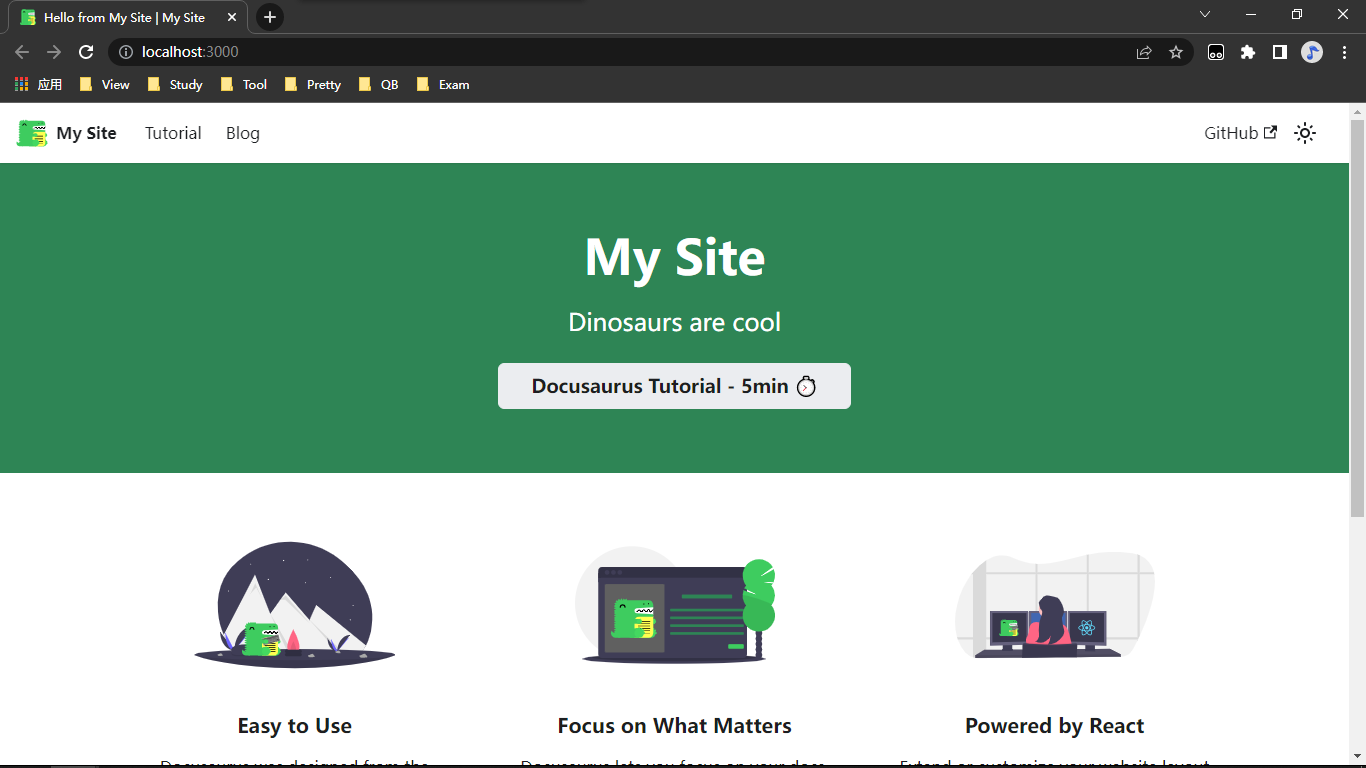Open the Pretty bookmarks folder

(313, 85)
